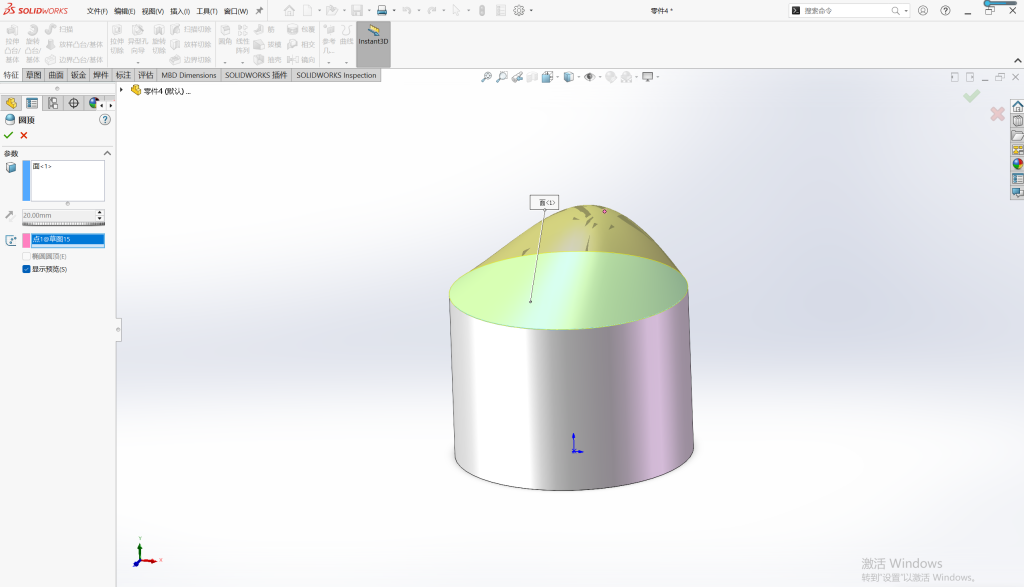
Task: Switch to FeatureManager design tree tab icon
Action: click(11, 103)
